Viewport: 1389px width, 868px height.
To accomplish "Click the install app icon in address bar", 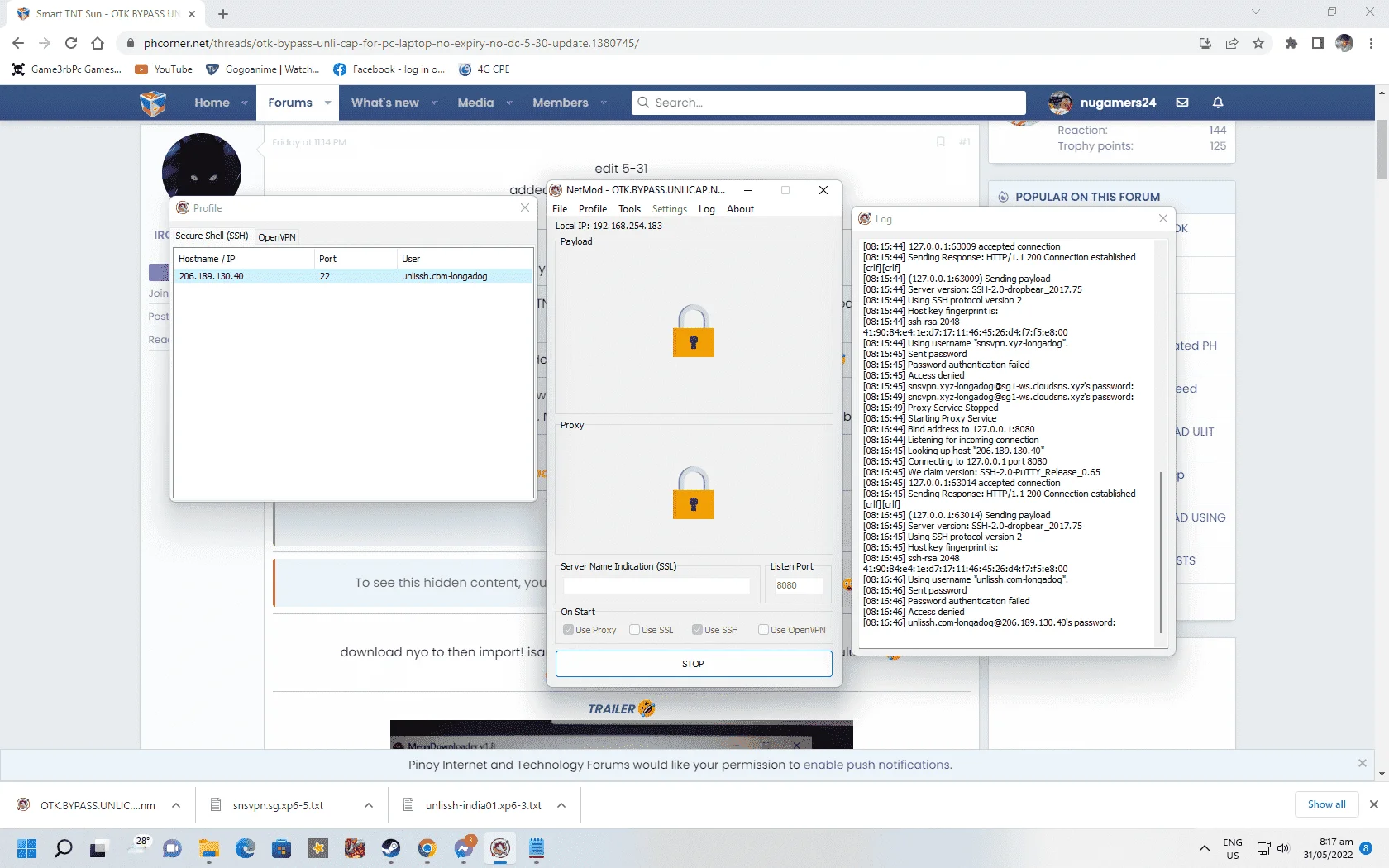I will tap(1205, 43).
